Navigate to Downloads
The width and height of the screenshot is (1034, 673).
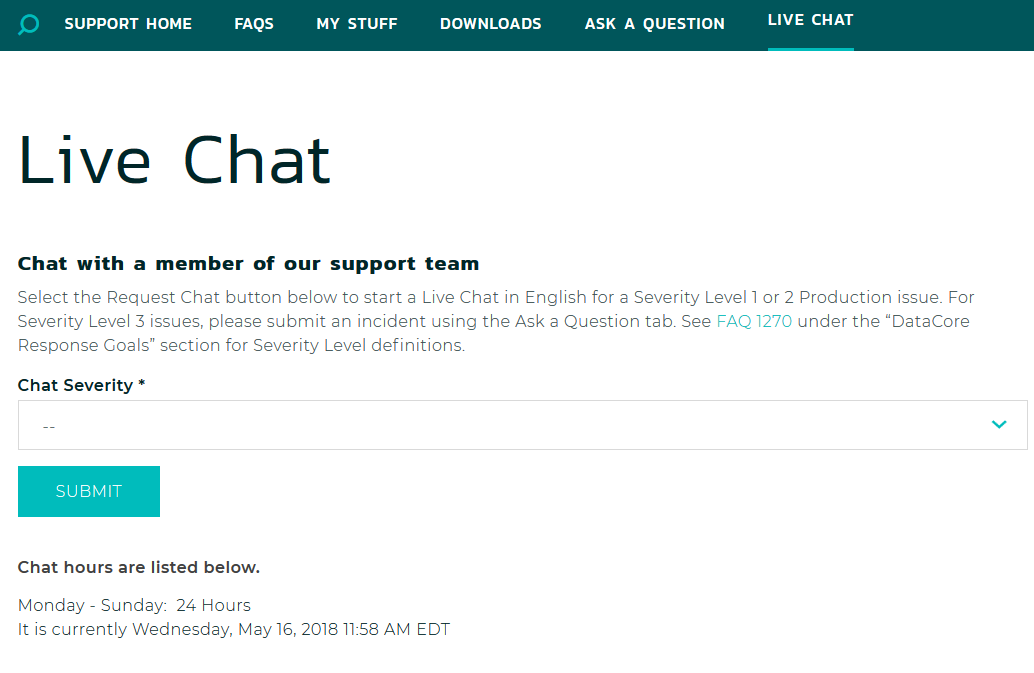click(x=491, y=24)
